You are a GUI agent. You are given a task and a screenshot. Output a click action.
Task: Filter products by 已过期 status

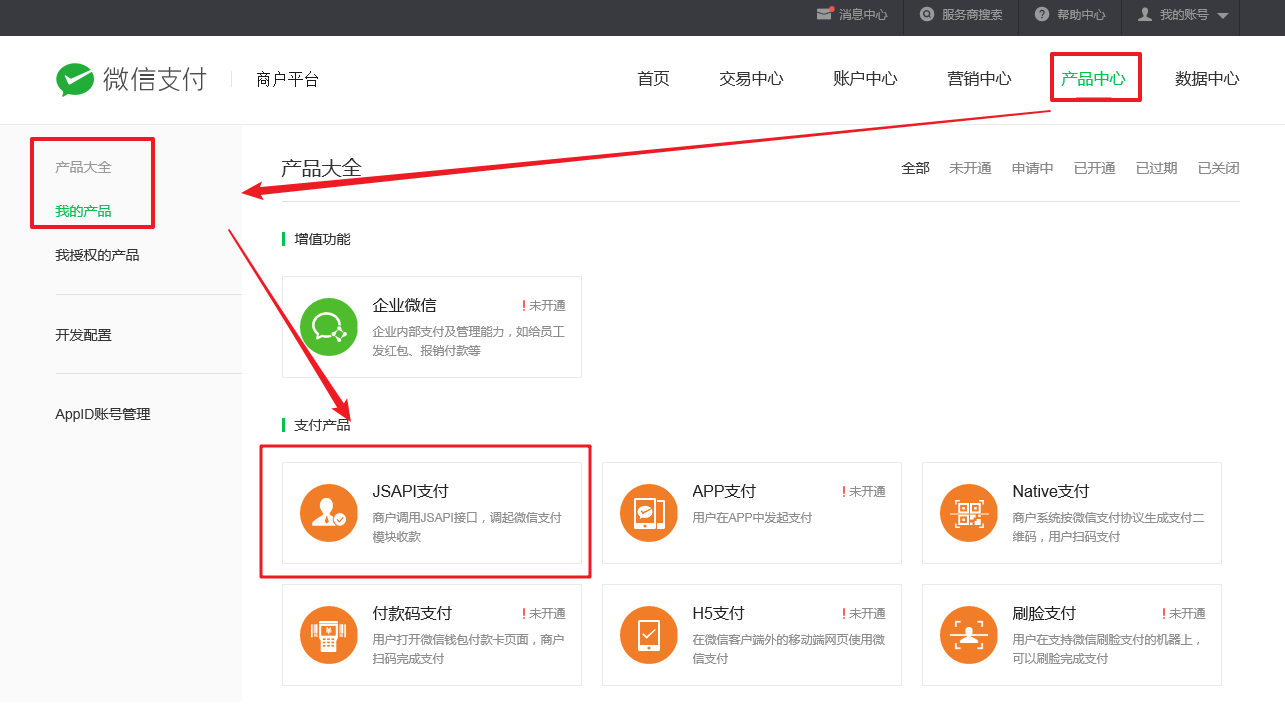click(1156, 168)
